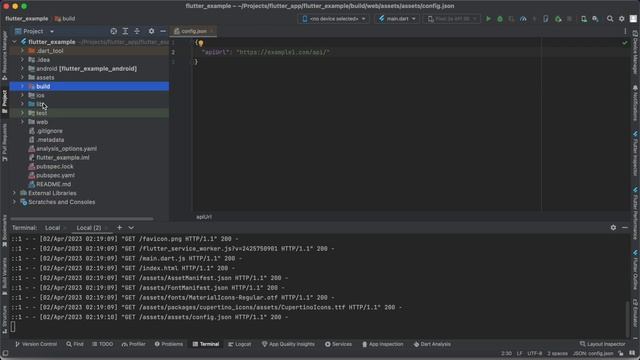Viewport: 640px width, 360px height.
Task: Hide the Terminal panel
Action: [625, 228]
